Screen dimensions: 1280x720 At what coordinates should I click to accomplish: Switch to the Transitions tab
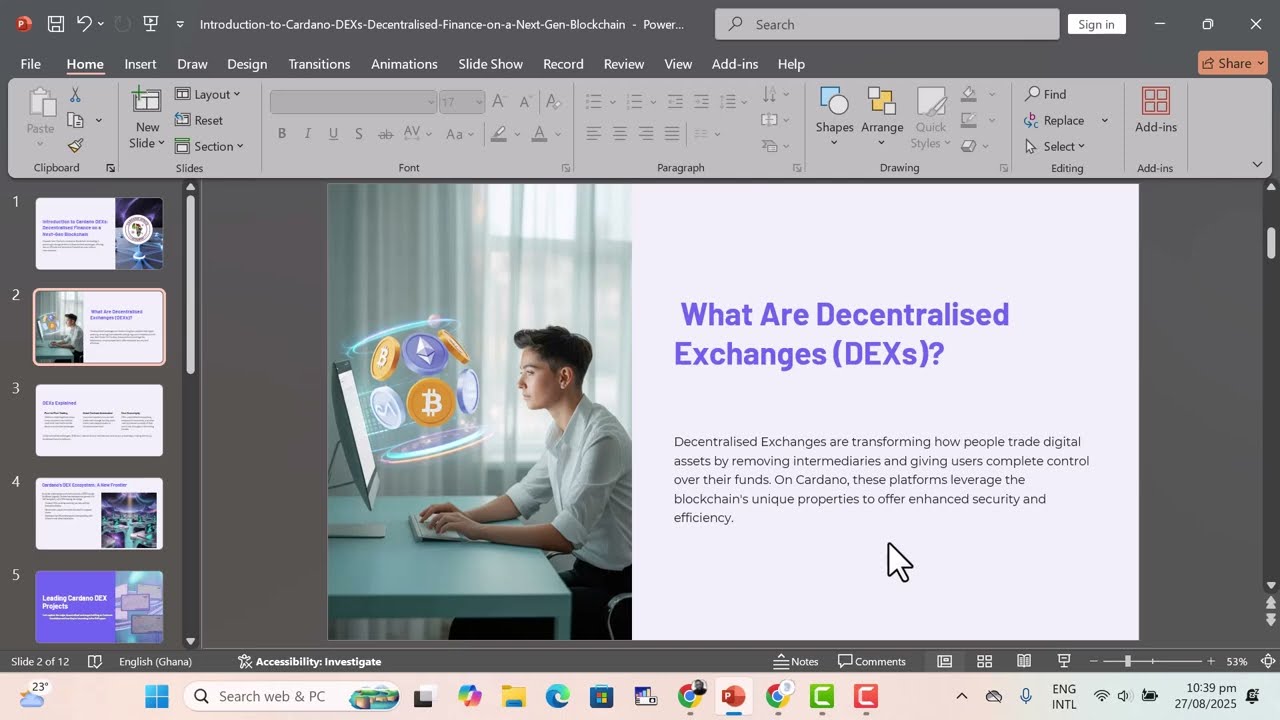pyautogui.click(x=319, y=64)
